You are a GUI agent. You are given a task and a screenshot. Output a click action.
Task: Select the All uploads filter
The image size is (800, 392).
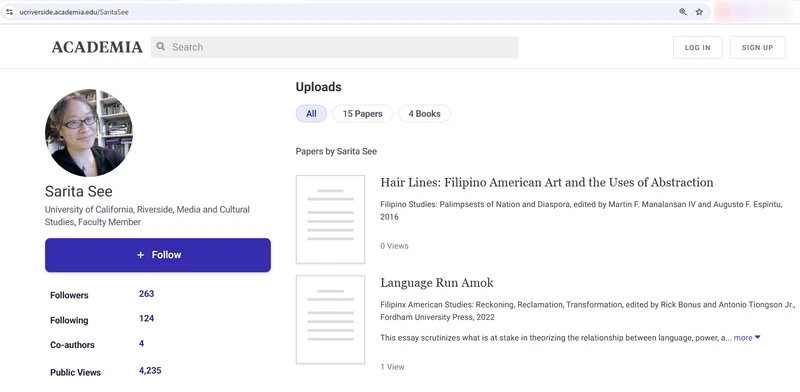pyautogui.click(x=311, y=114)
